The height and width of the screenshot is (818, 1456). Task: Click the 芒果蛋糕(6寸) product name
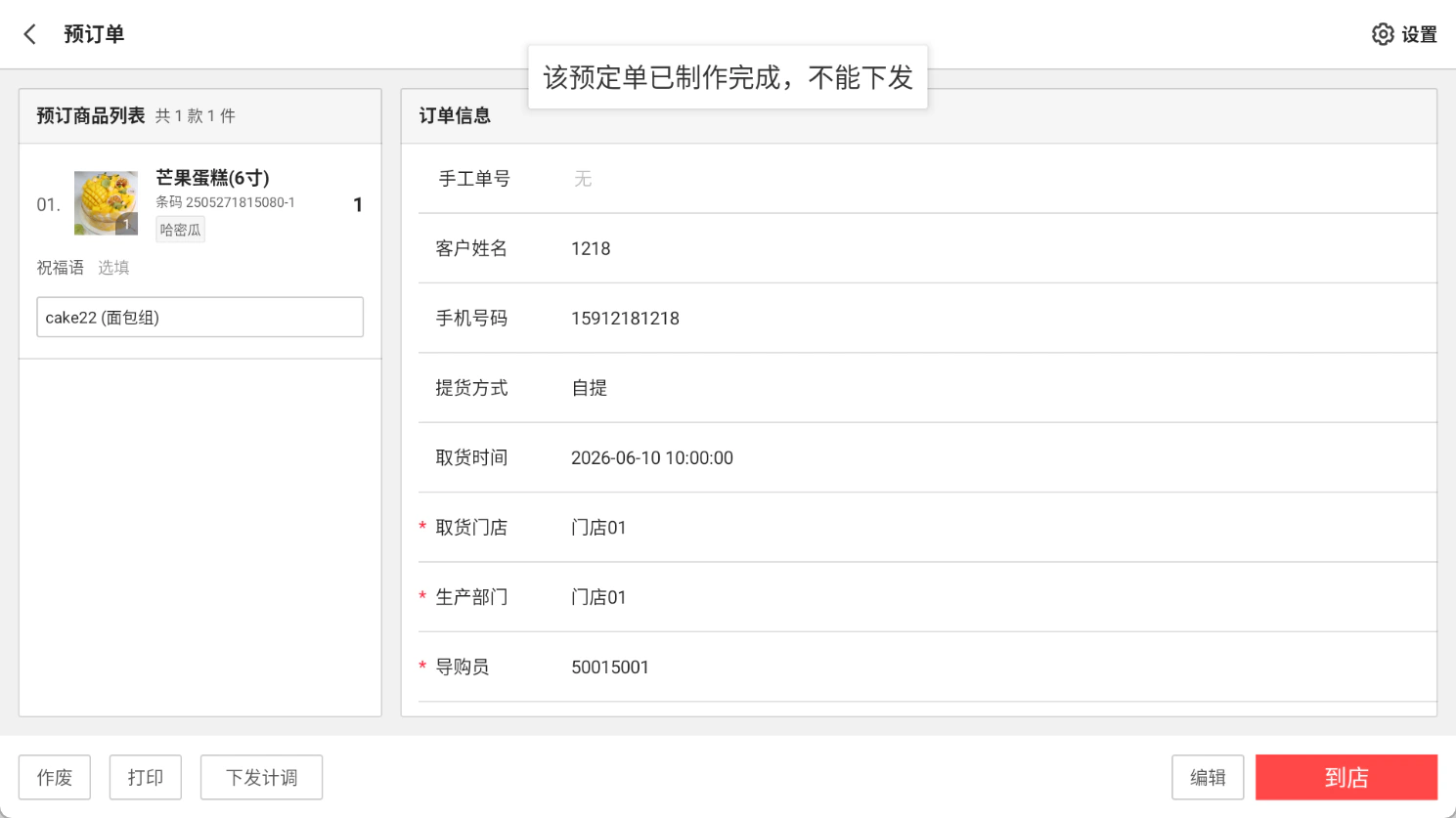coord(212,178)
